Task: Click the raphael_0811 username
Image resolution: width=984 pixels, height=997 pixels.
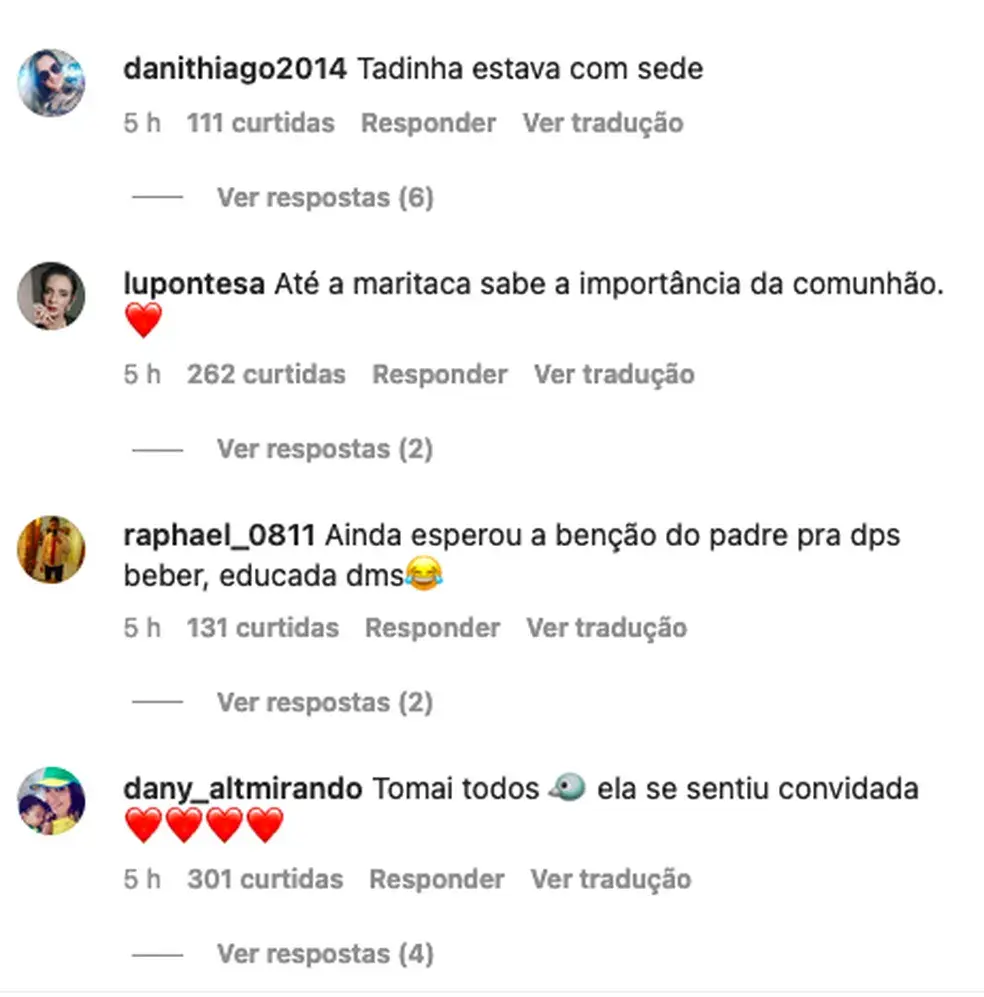Action: tap(219, 536)
